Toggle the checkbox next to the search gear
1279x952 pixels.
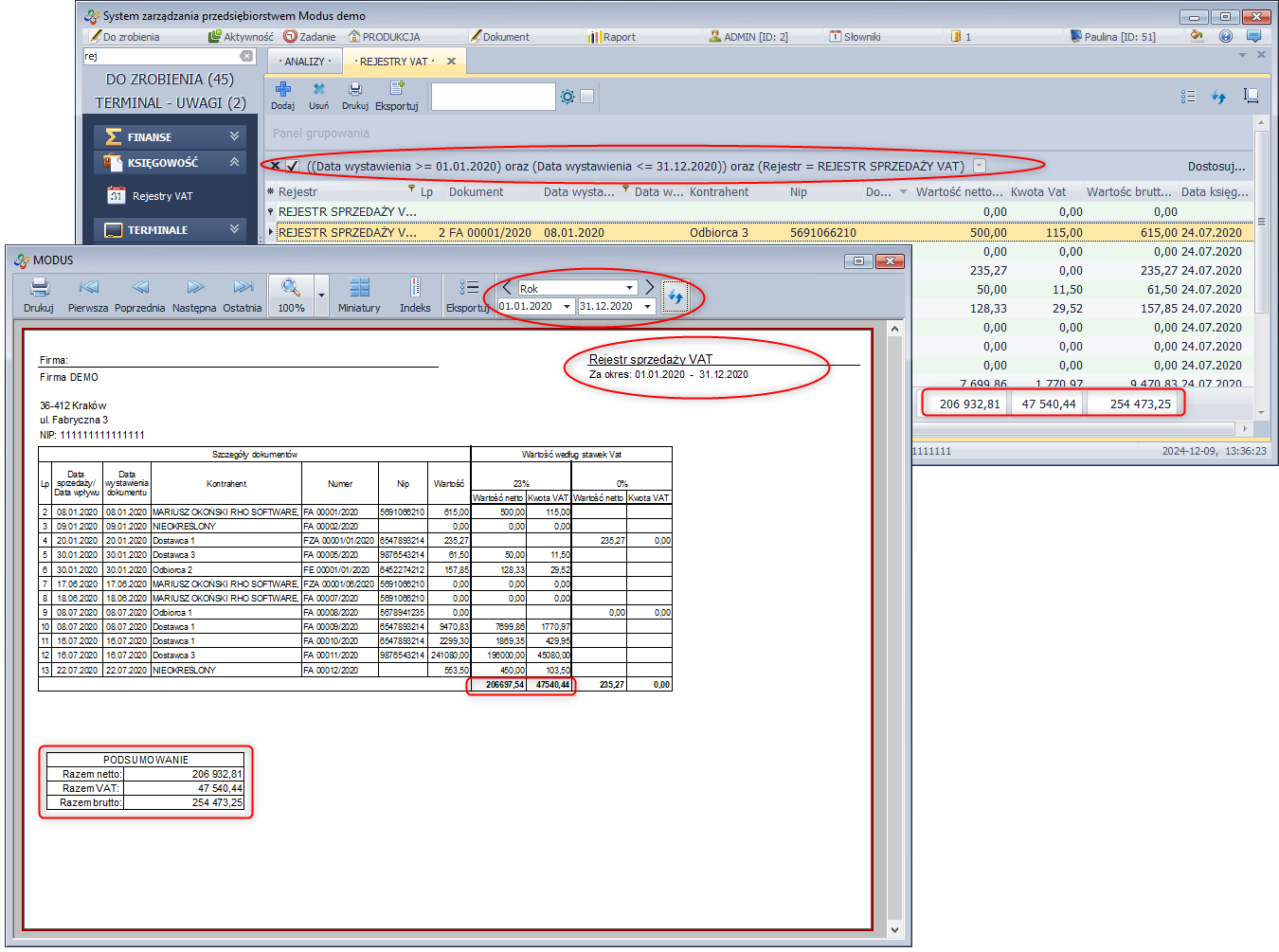pyautogui.click(x=587, y=97)
